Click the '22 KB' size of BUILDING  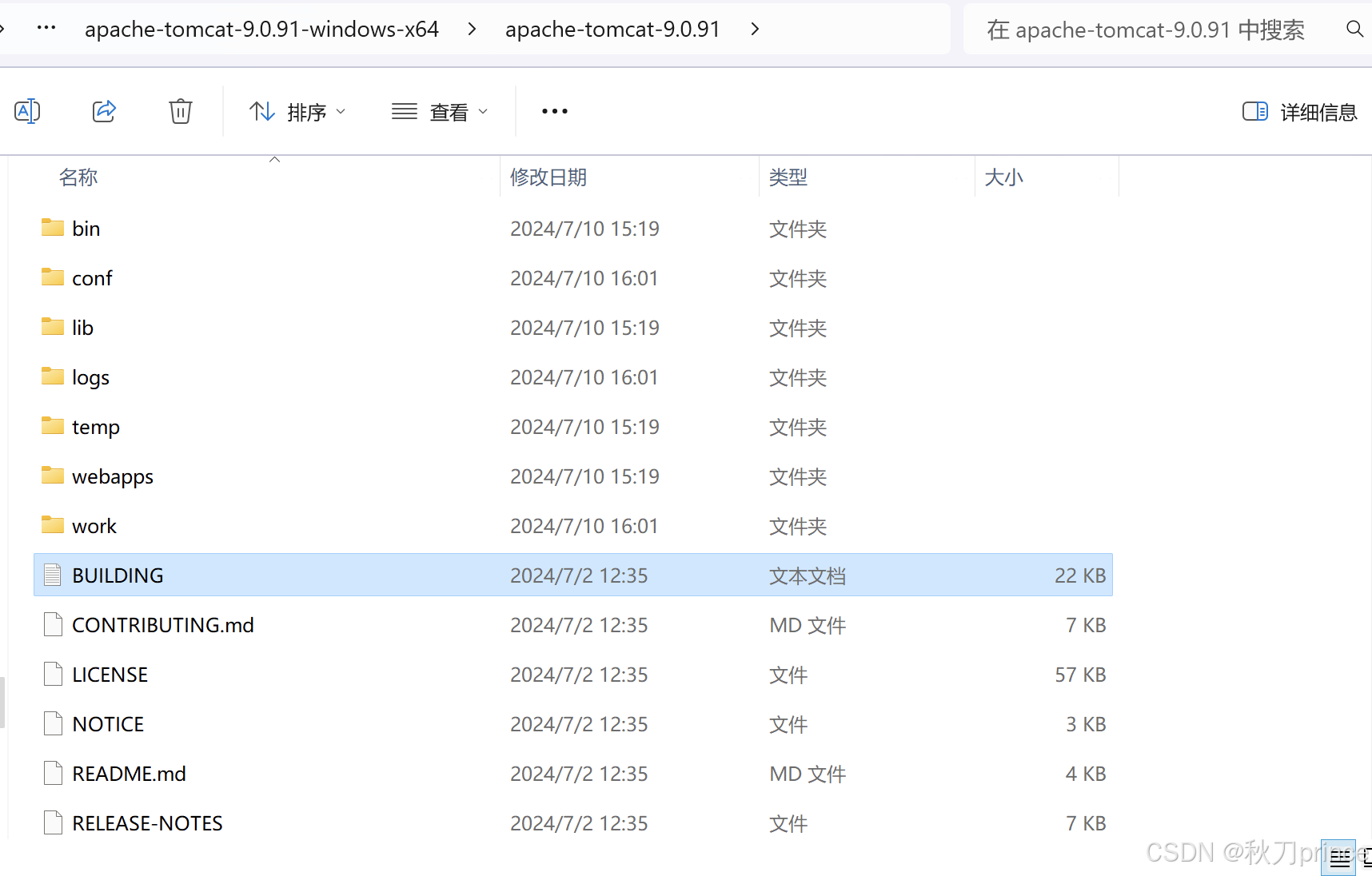[x=1080, y=575]
